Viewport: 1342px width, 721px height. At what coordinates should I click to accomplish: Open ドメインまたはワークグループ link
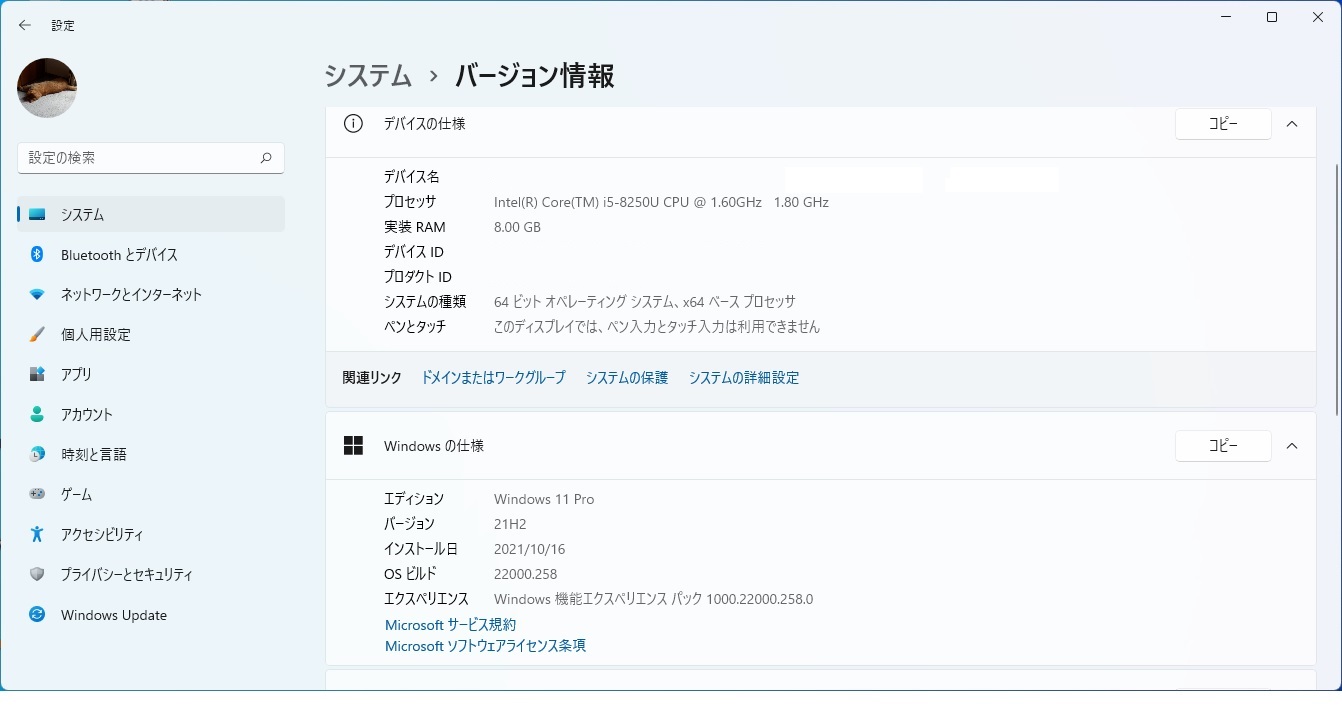pyautogui.click(x=493, y=378)
